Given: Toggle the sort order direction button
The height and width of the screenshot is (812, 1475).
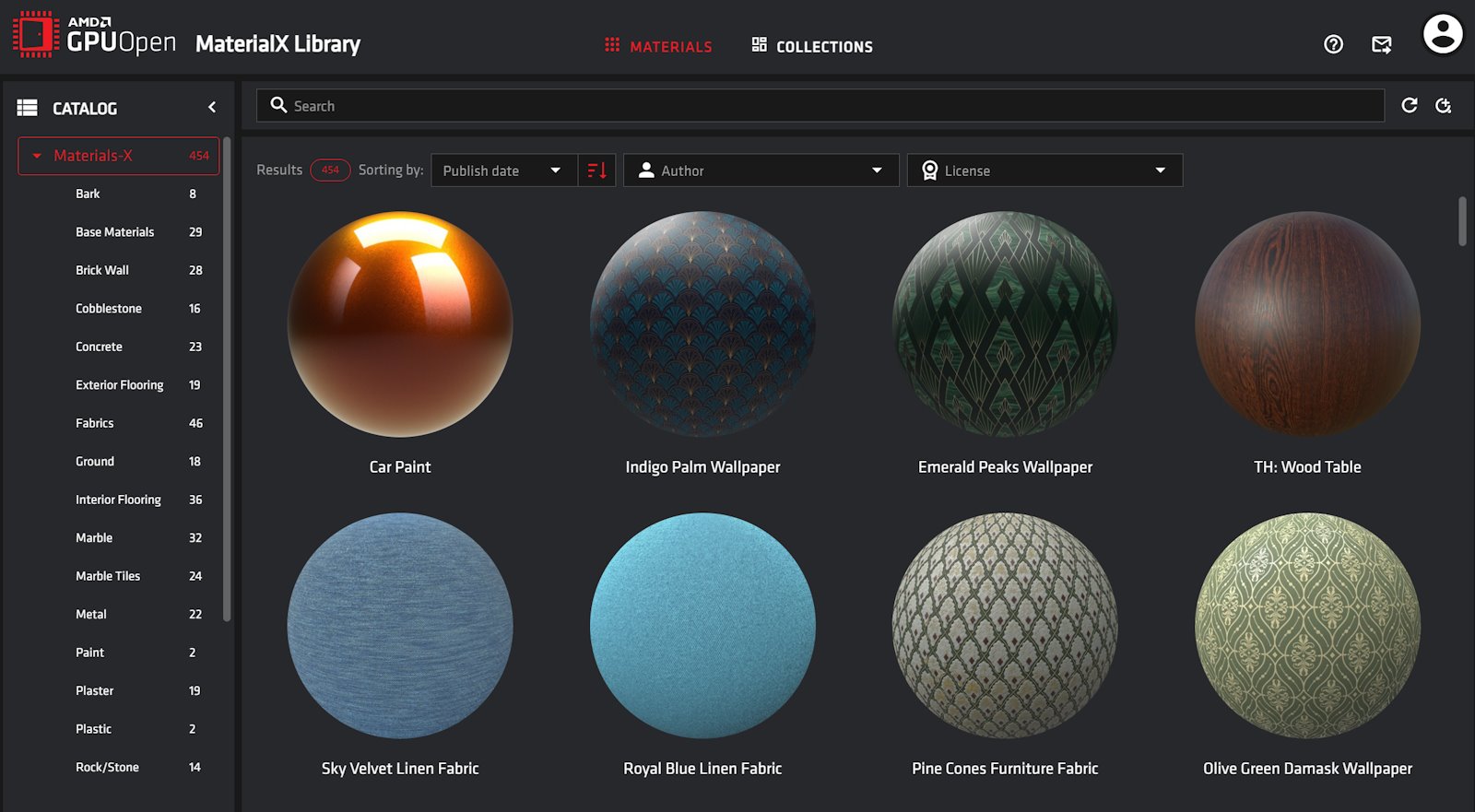Looking at the screenshot, I should [596, 171].
